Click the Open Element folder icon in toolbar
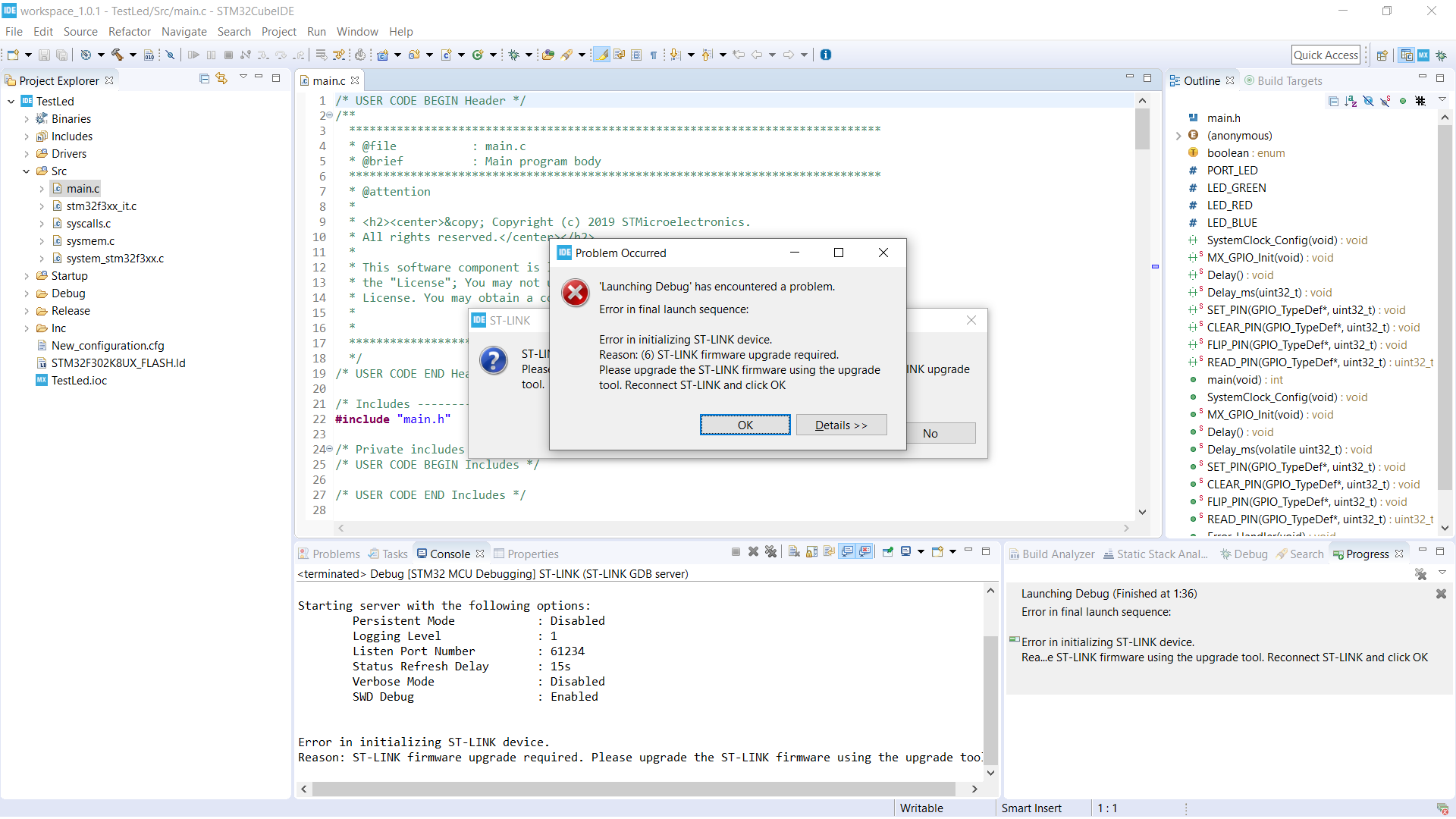This screenshot has width=1456, height=819. 548,55
